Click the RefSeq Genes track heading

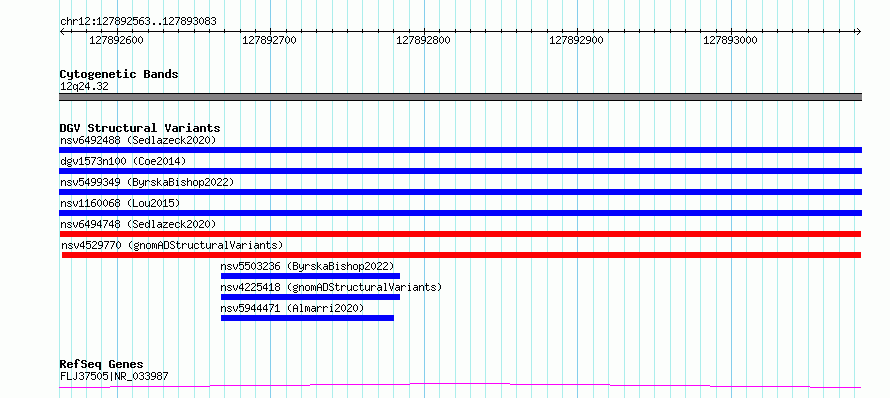101,364
